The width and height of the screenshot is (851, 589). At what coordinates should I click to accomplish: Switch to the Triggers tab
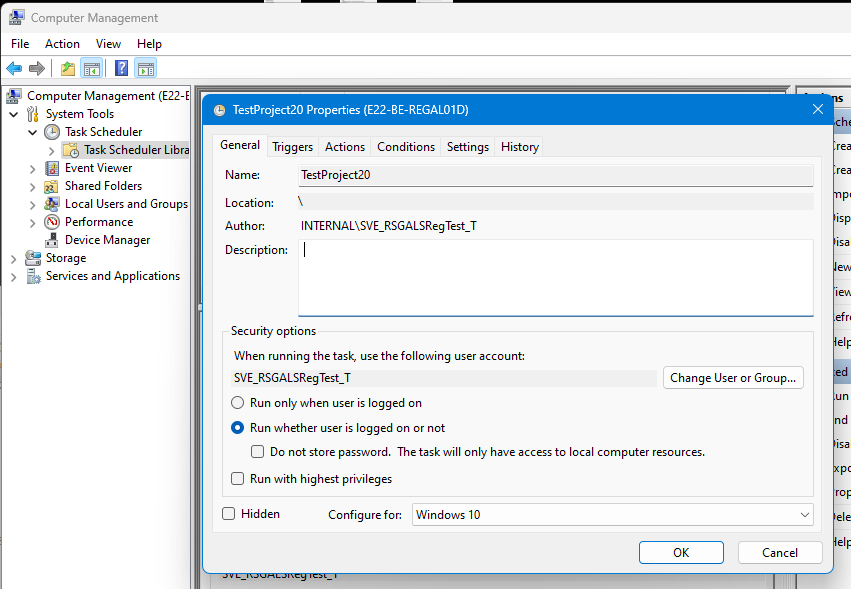pos(292,147)
